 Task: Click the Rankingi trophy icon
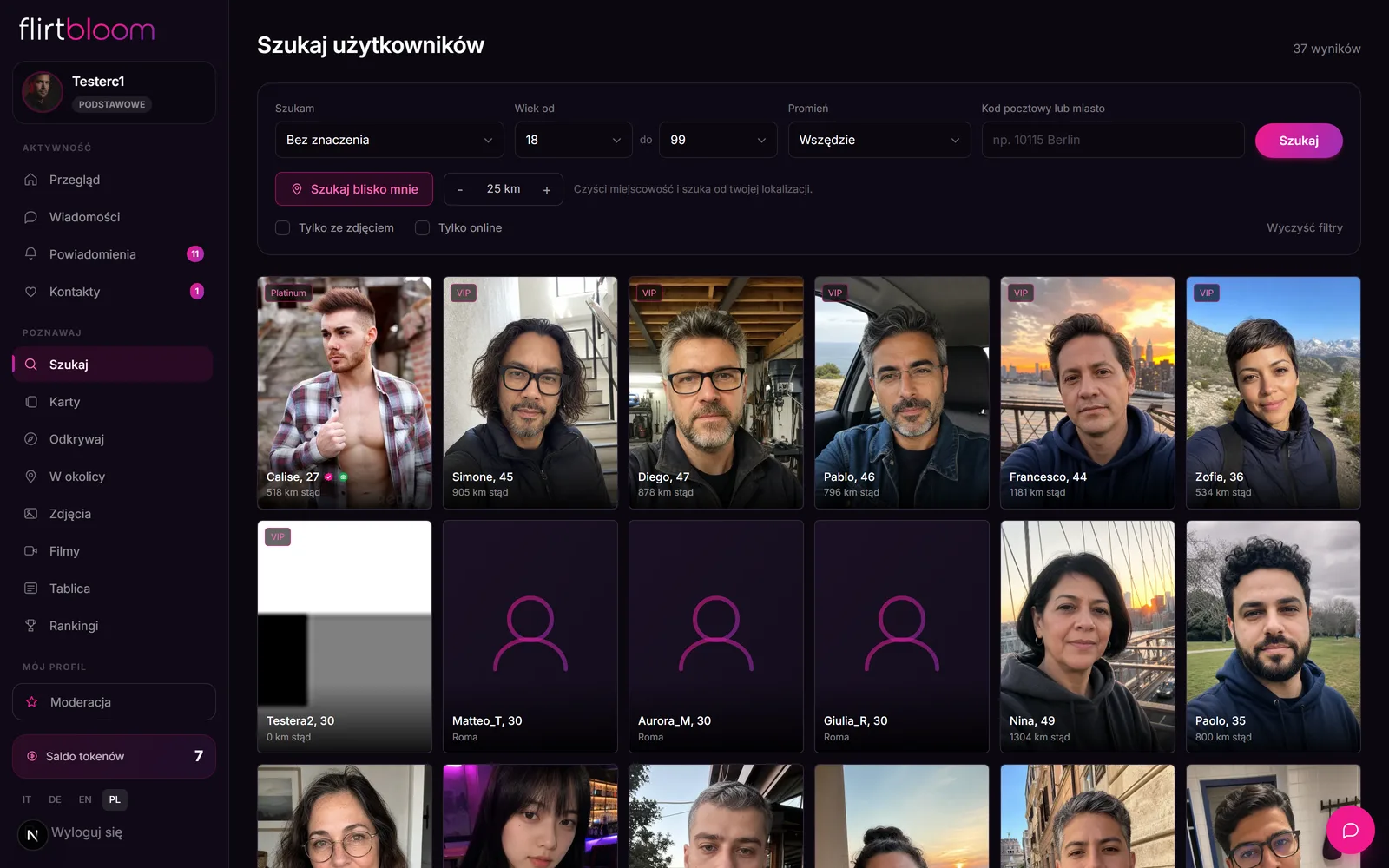point(31,626)
